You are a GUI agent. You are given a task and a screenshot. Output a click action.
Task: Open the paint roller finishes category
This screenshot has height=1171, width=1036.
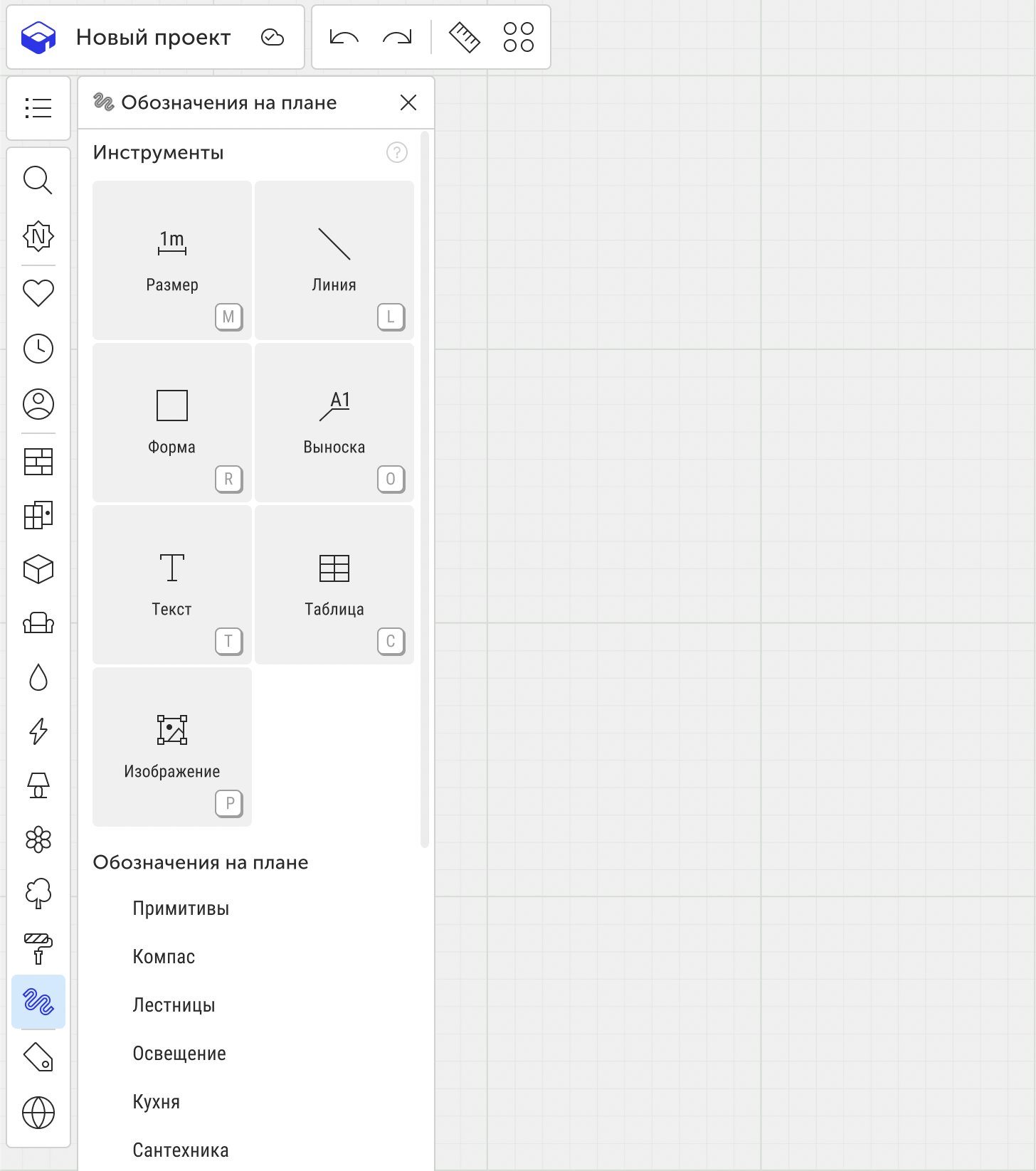tap(38, 948)
